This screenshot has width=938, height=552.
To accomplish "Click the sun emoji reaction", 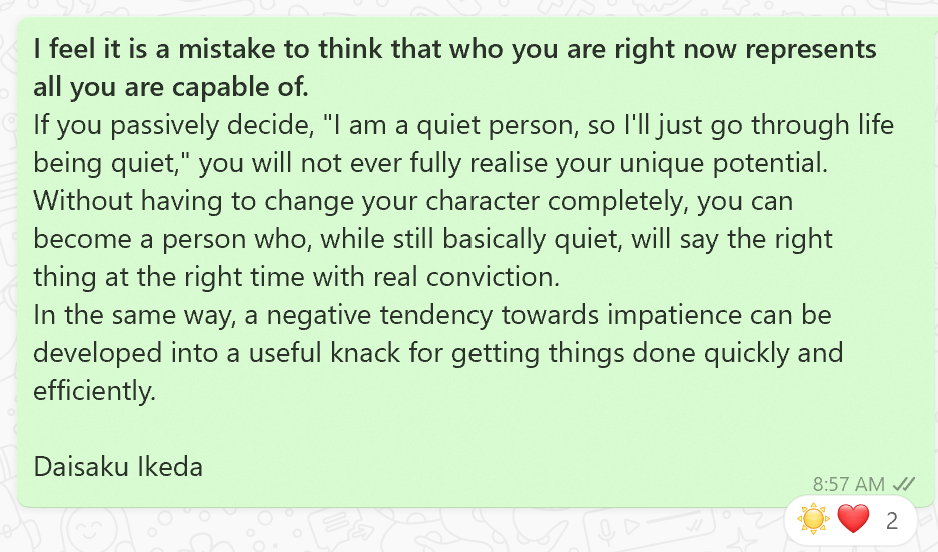I will coord(814,519).
